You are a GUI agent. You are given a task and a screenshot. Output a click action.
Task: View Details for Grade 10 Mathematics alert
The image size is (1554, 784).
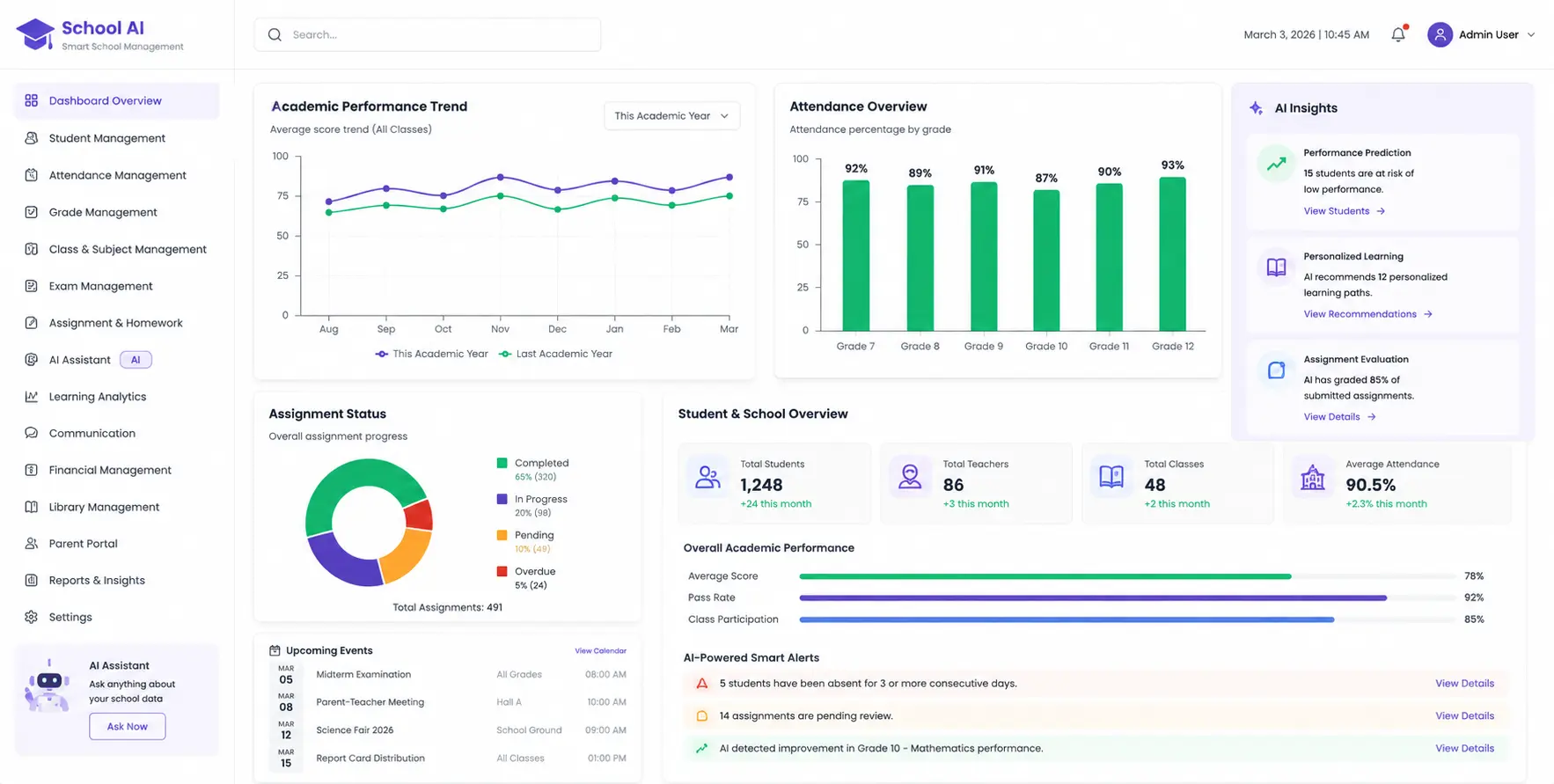1464,749
